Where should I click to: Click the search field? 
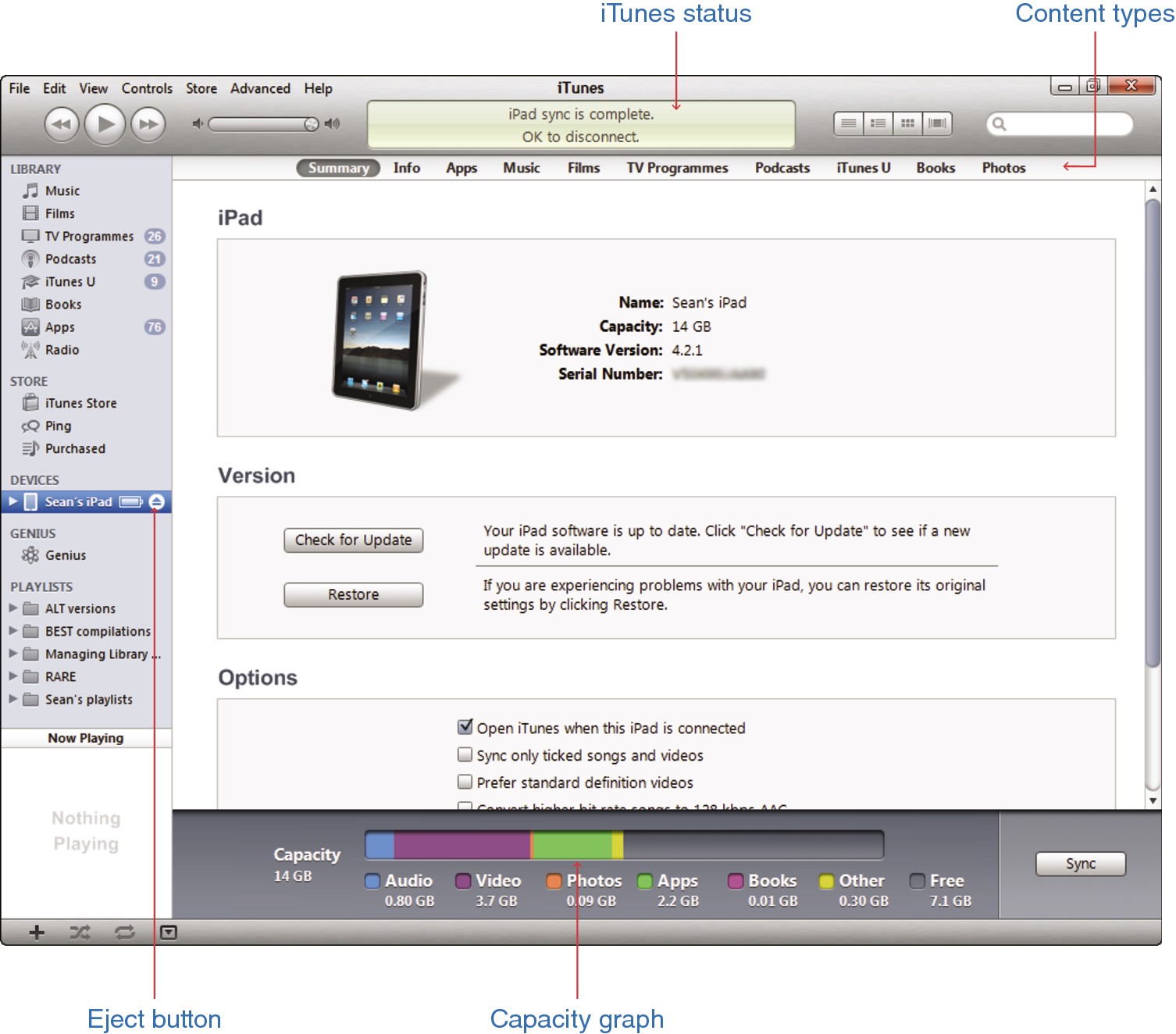(x=1060, y=123)
